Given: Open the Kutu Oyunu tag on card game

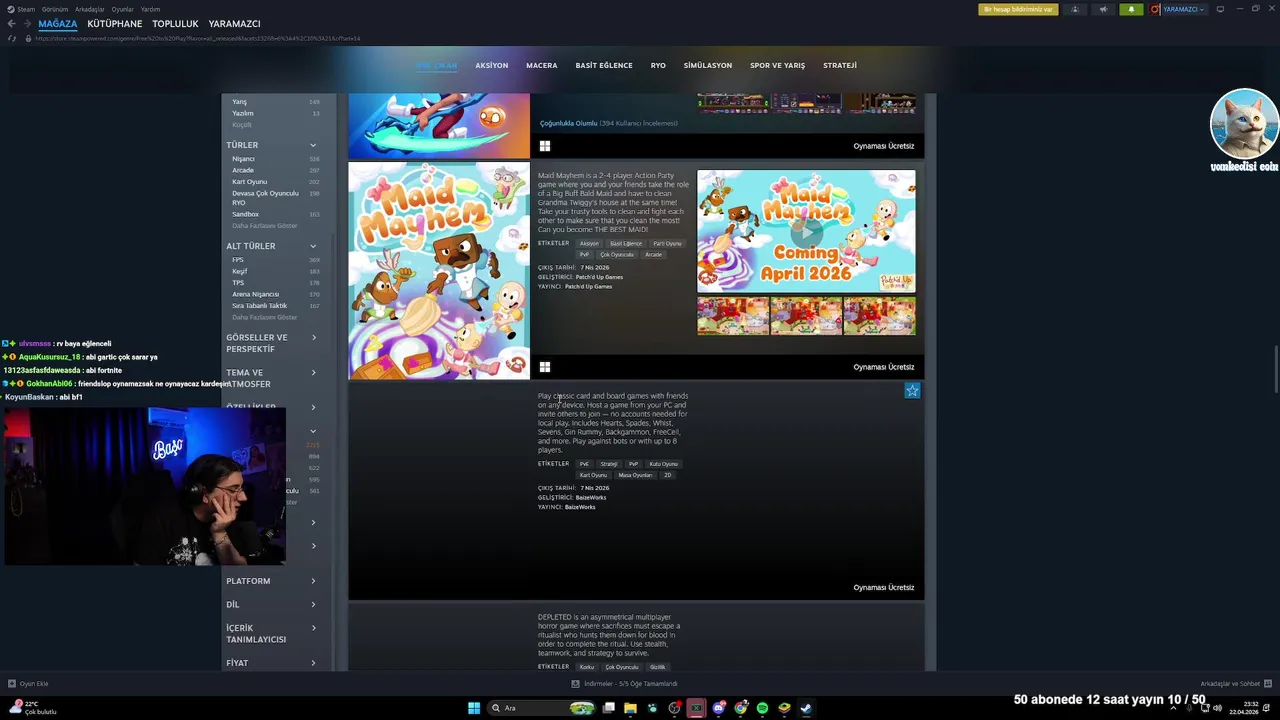Looking at the screenshot, I should [x=663, y=464].
